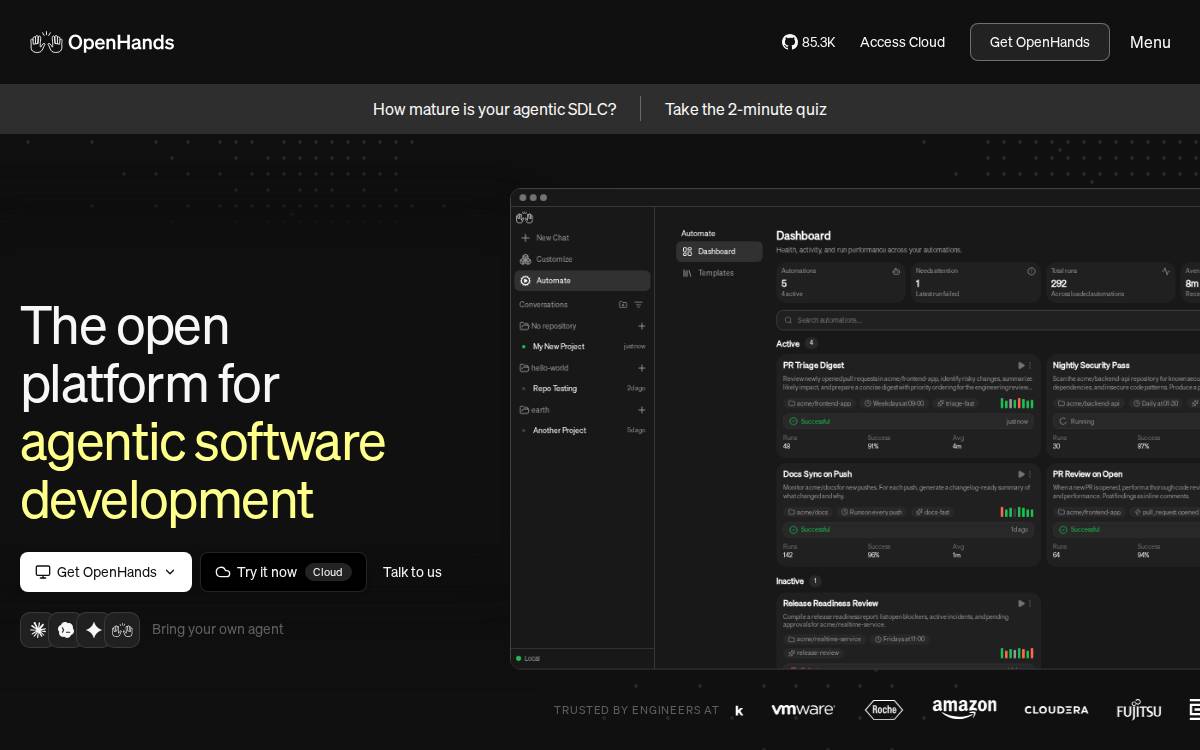This screenshot has width=1200, height=750.
Task: Click the triage-fast tag
Action: tap(956, 404)
